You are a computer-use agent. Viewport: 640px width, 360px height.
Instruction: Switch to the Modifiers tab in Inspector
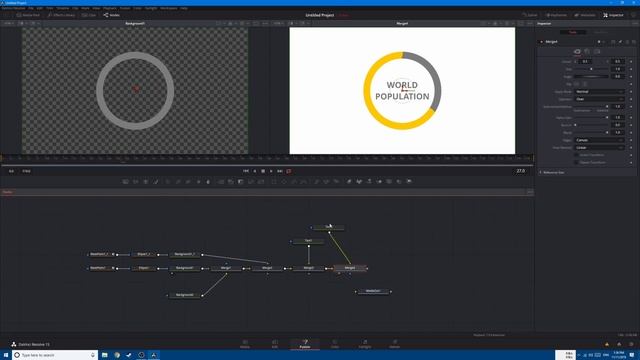[x=600, y=32]
